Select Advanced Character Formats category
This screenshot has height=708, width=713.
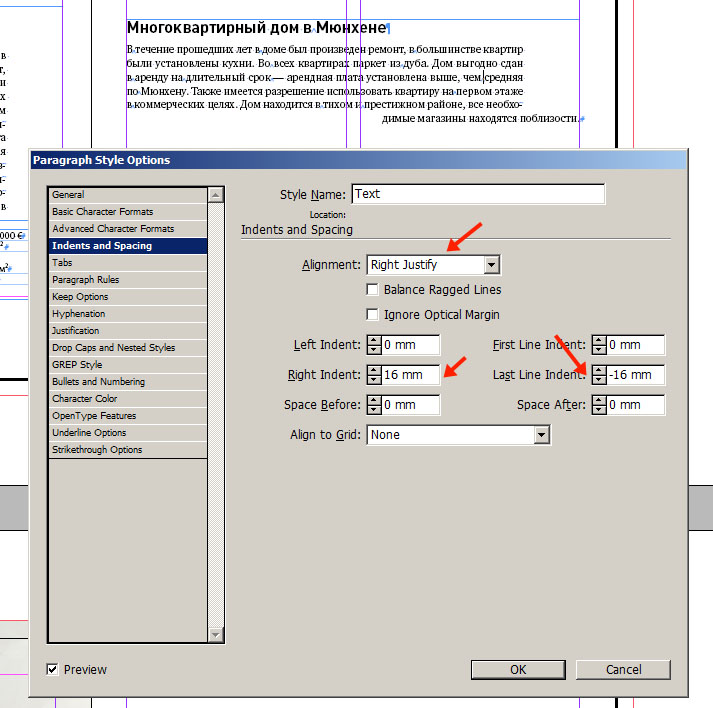coord(128,229)
